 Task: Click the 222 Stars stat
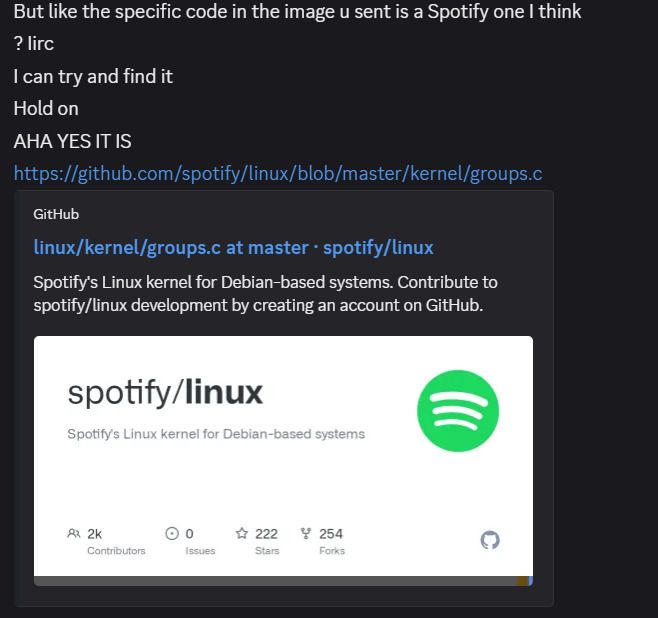click(257, 541)
